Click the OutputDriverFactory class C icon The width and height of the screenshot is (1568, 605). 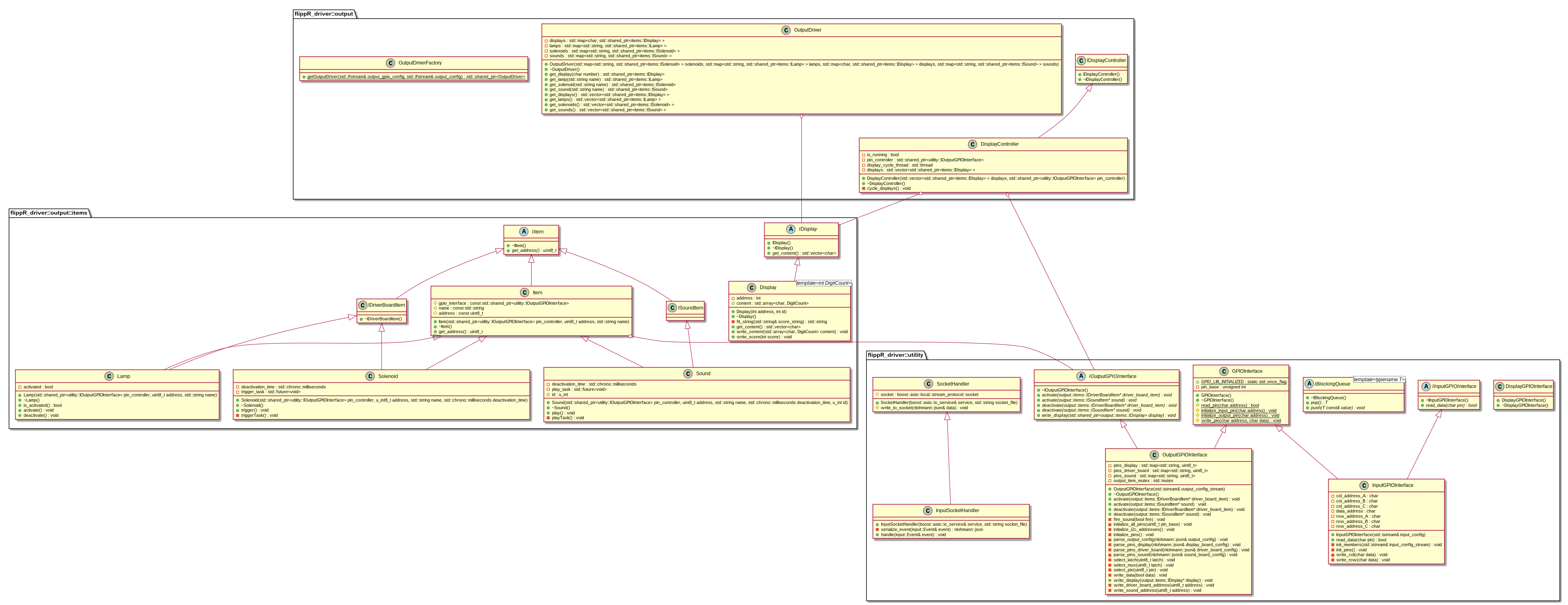point(390,63)
